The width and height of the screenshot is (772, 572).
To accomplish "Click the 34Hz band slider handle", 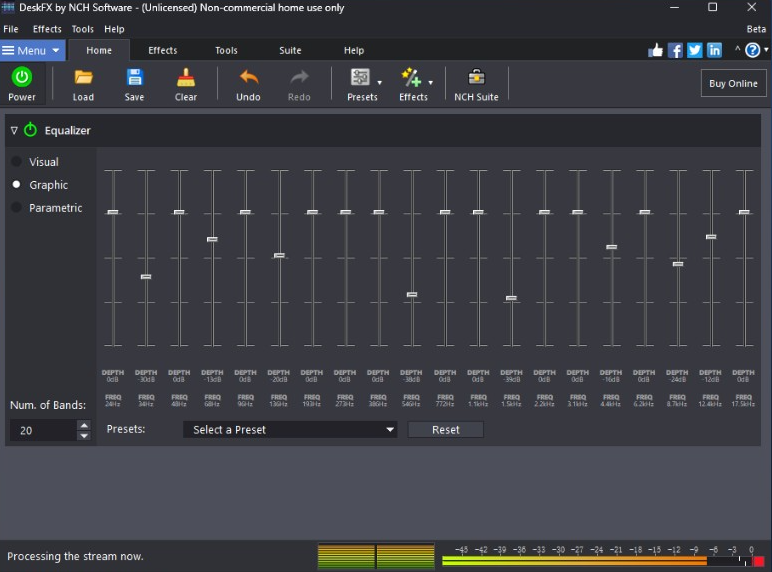I will click(146, 277).
